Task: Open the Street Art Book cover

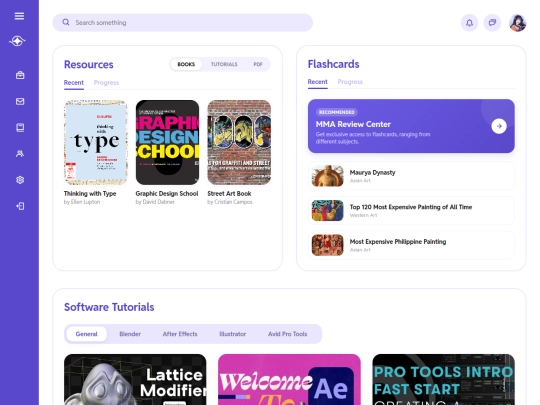Action: (239, 143)
